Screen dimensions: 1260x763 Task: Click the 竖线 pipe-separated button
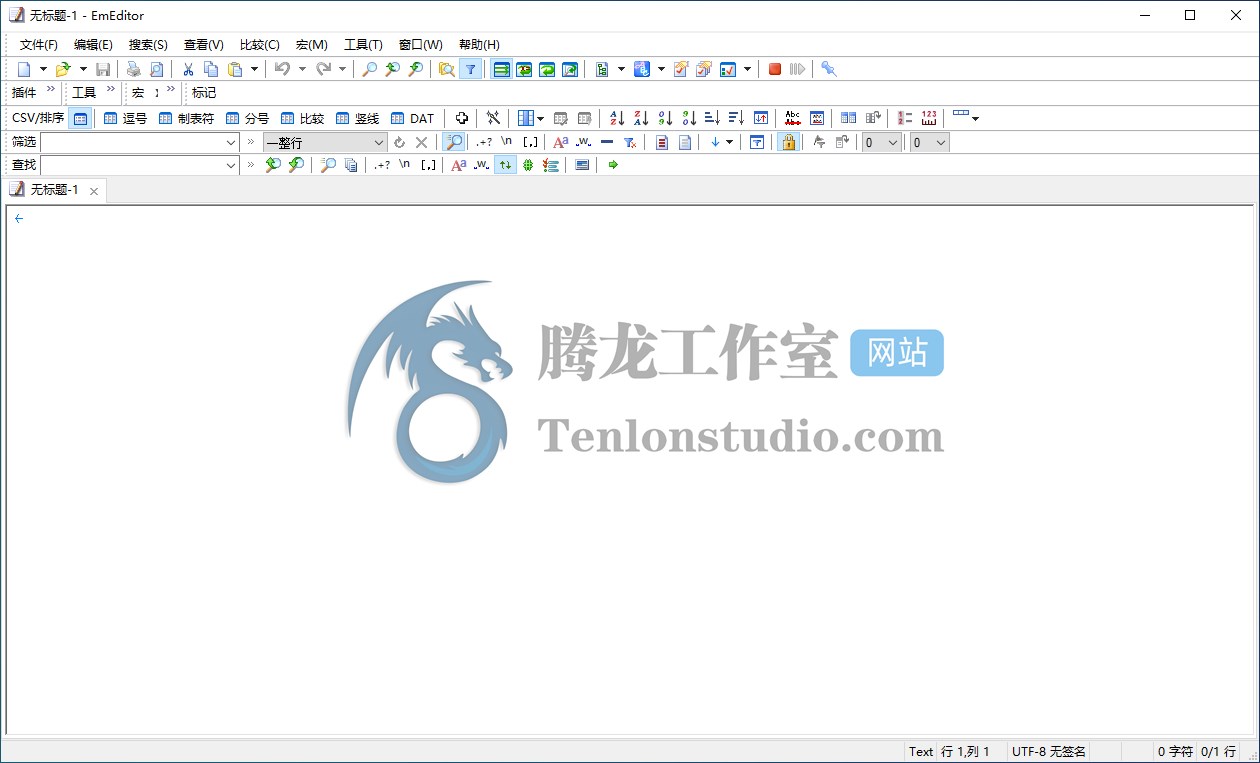[357, 118]
